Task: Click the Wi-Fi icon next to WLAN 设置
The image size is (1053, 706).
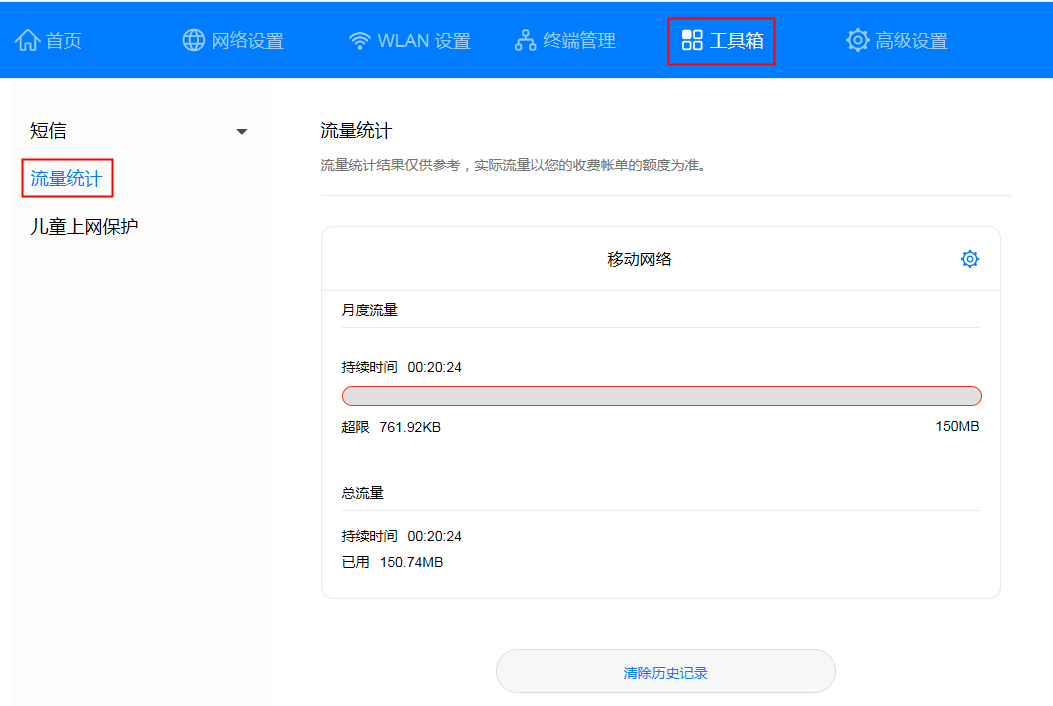Action: pyautogui.click(x=358, y=39)
